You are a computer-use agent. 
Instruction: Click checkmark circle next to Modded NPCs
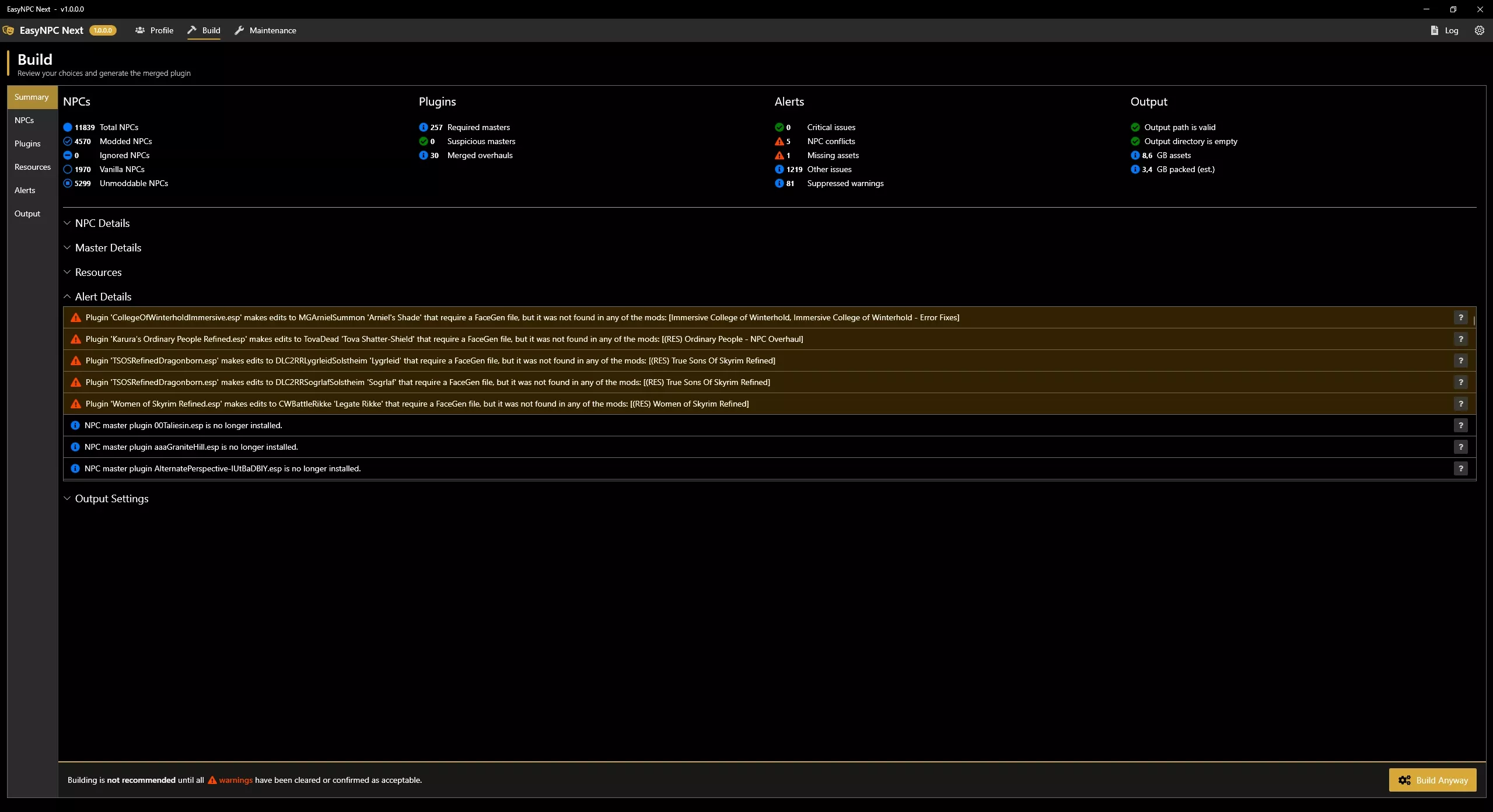tap(68, 141)
